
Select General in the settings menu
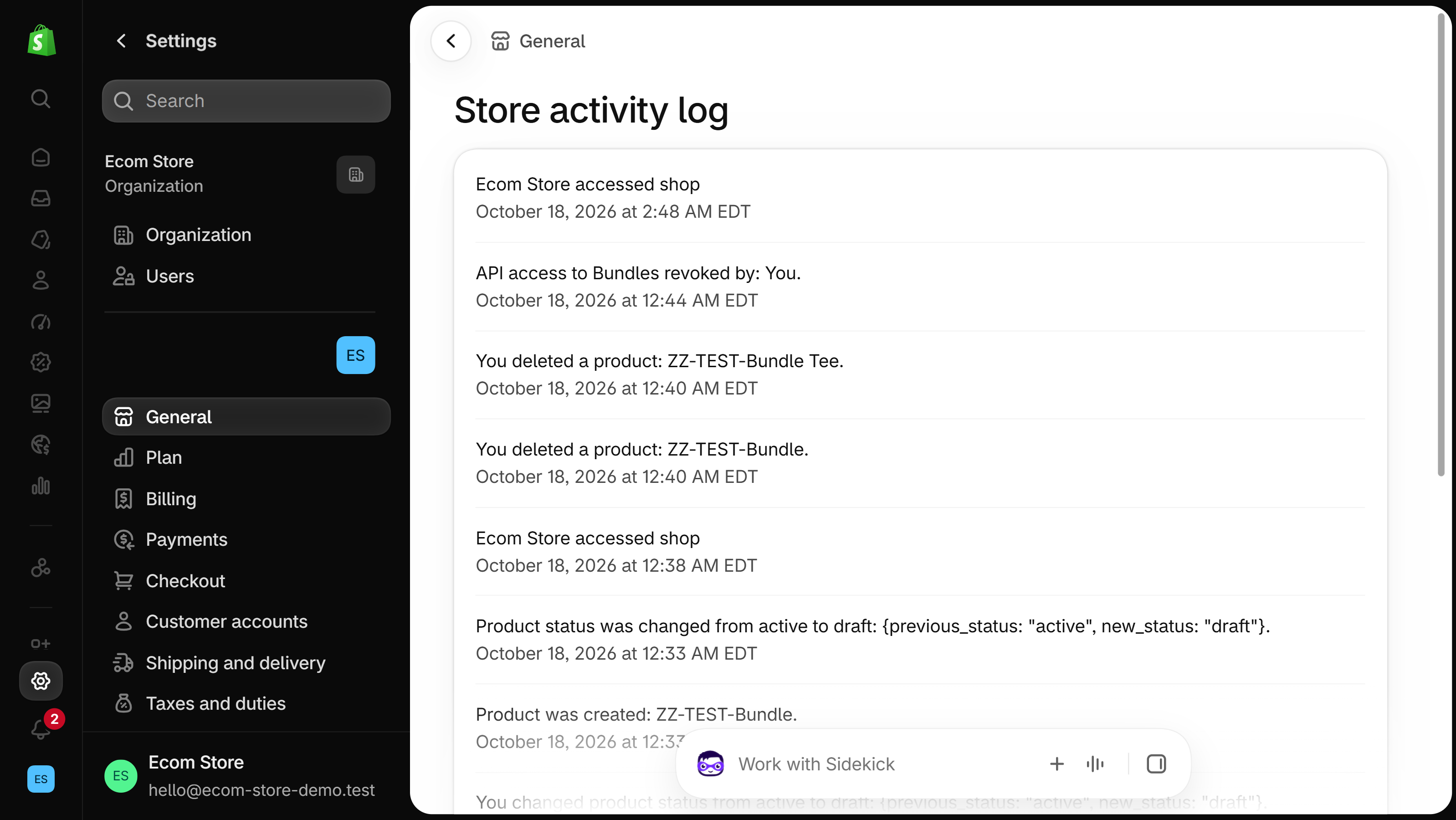coord(246,416)
